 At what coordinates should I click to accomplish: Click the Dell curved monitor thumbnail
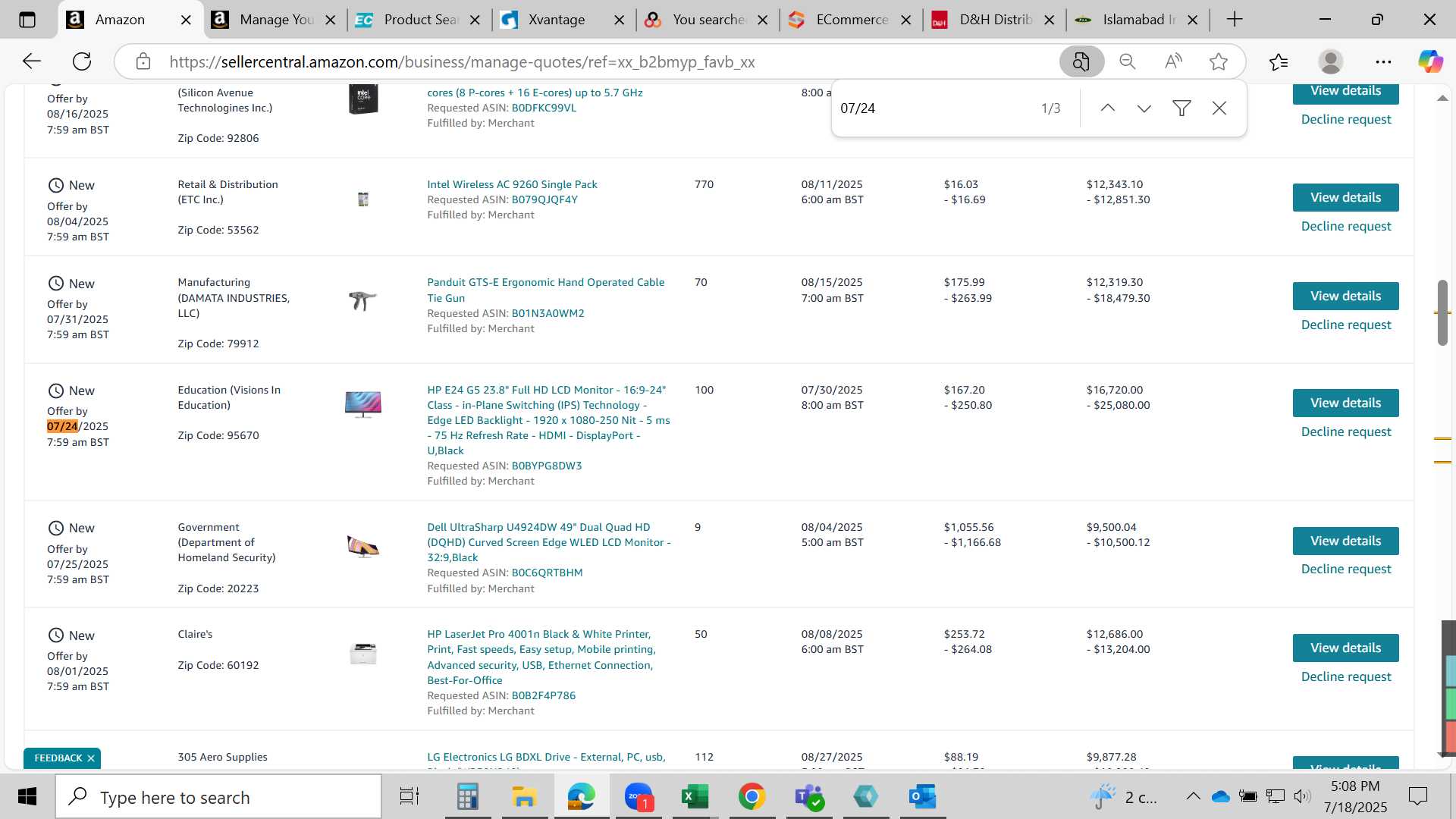point(363,546)
